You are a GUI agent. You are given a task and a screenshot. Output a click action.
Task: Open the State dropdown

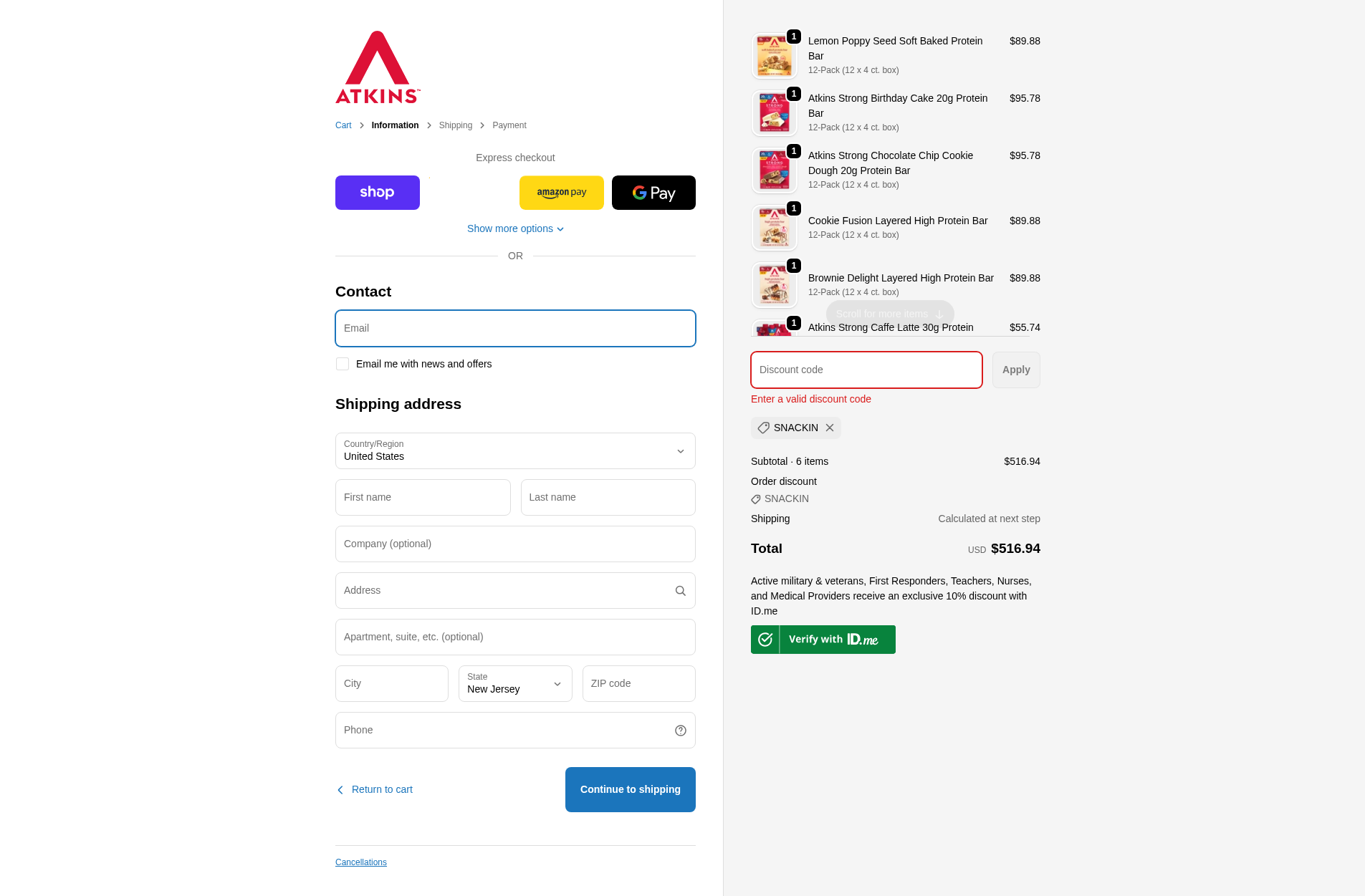click(x=515, y=684)
